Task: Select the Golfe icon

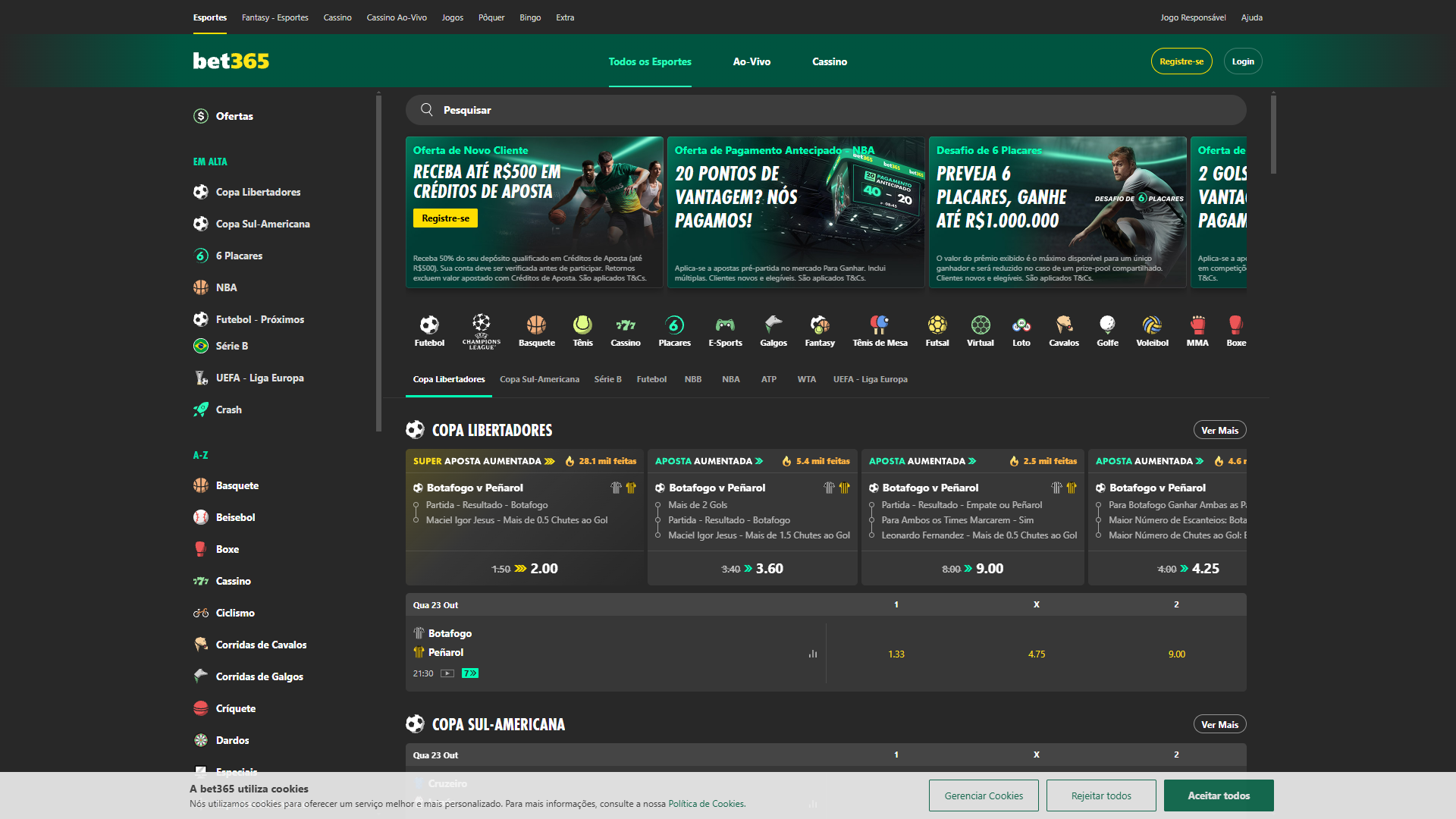Action: click(x=1107, y=331)
